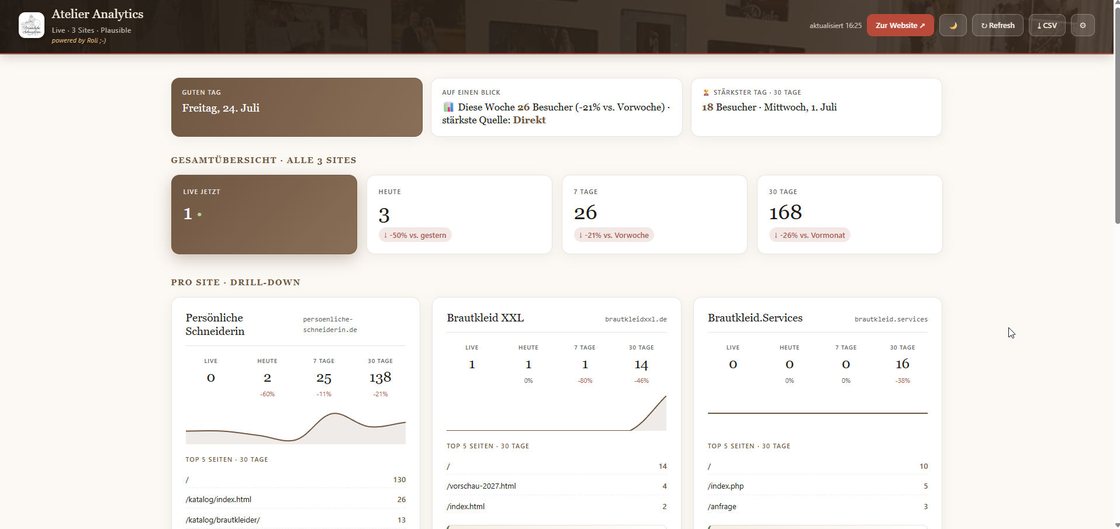Click the bar chart emoji in Auf einen Blick
The image size is (1120, 529).
(x=449, y=107)
